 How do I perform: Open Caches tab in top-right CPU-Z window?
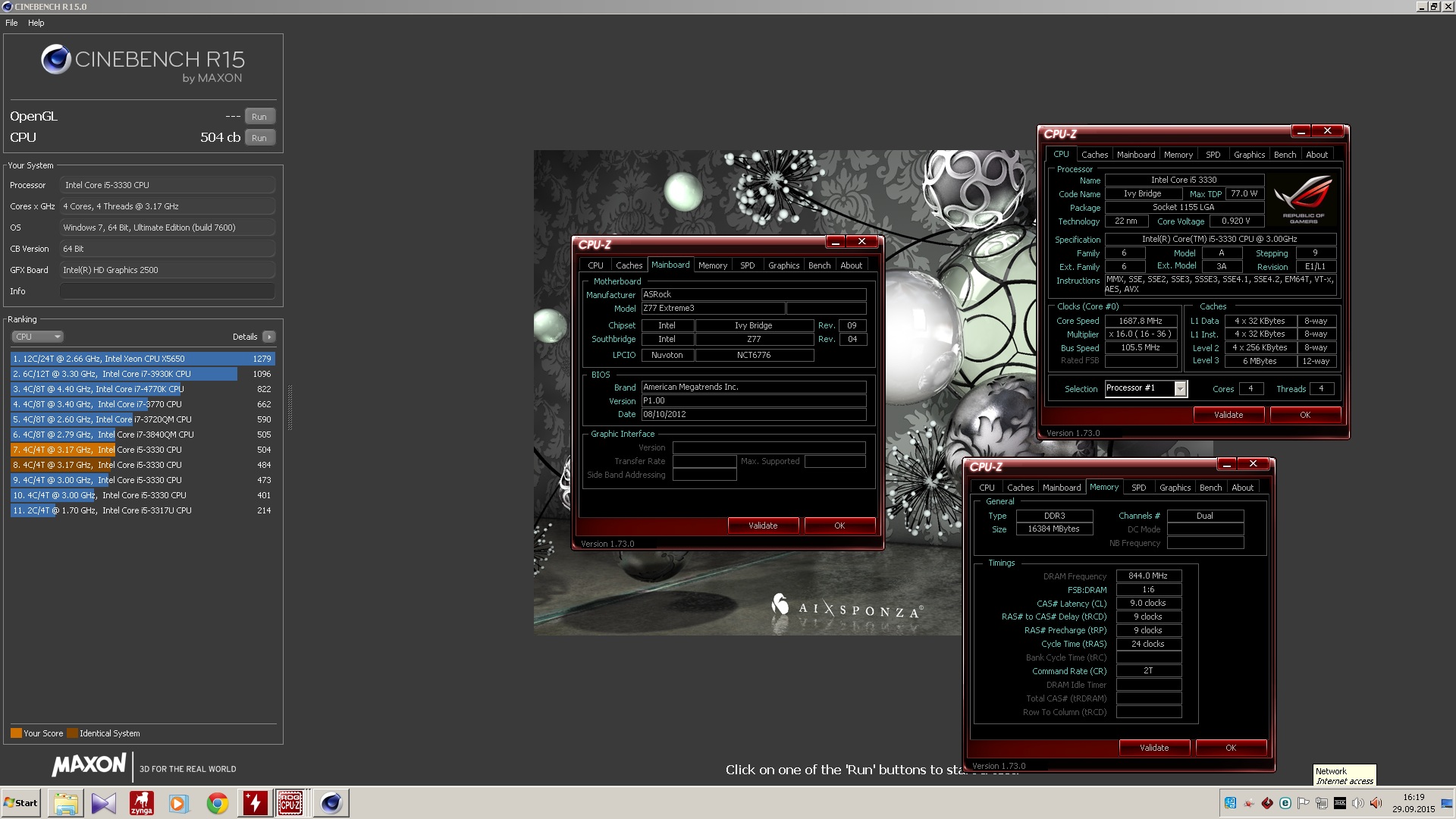[1094, 155]
